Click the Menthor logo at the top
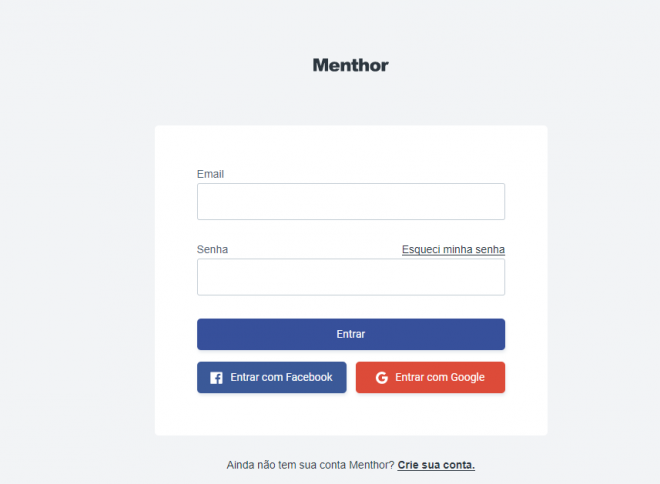The height and width of the screenshot is (484, 660). point(351,65)
